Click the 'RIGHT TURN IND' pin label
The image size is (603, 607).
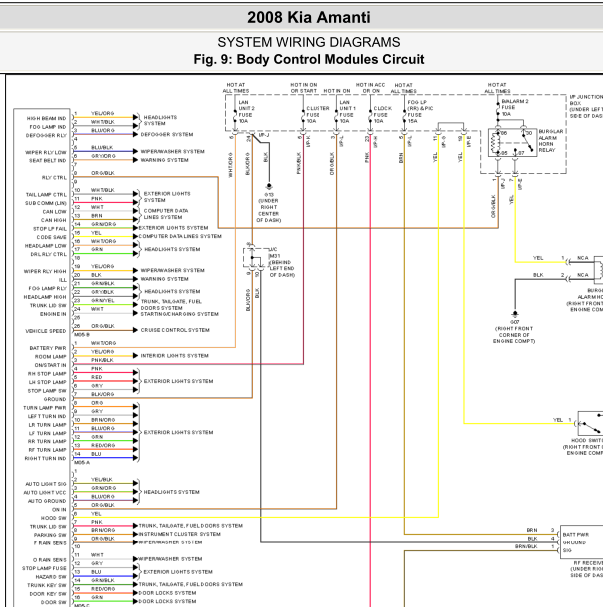(46, 458)
